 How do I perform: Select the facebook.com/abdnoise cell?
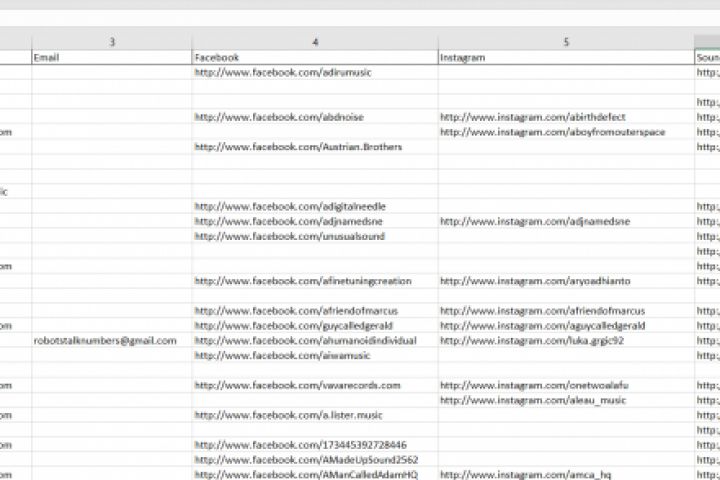(315, 117)
